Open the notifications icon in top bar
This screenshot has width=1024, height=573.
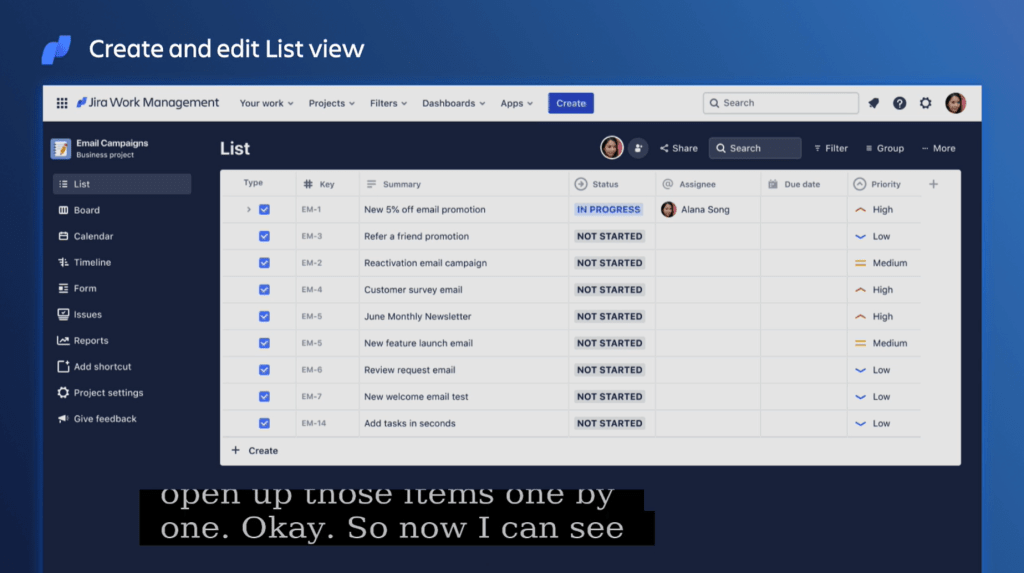[874, 103]
